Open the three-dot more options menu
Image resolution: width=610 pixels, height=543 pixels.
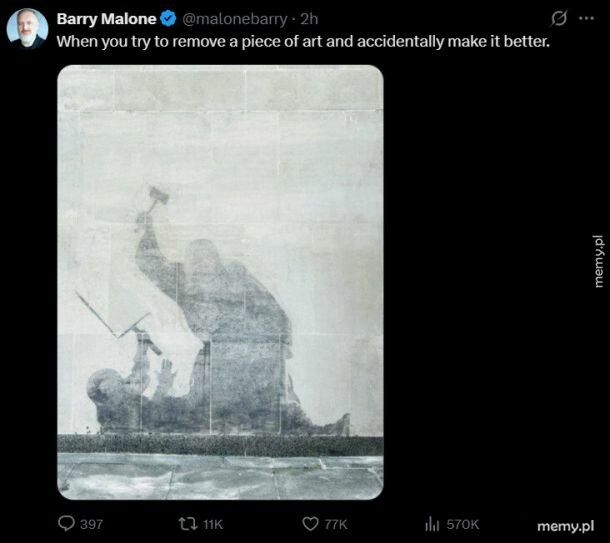tap(586, 19)
